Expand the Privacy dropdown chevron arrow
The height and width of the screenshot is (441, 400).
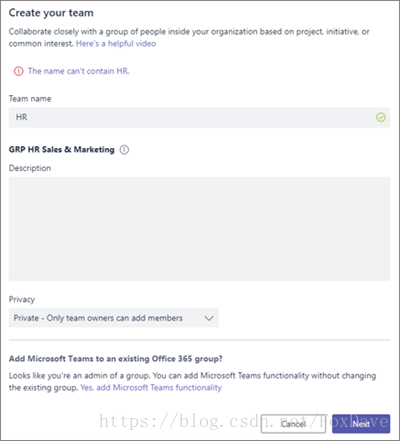(209, 318)
